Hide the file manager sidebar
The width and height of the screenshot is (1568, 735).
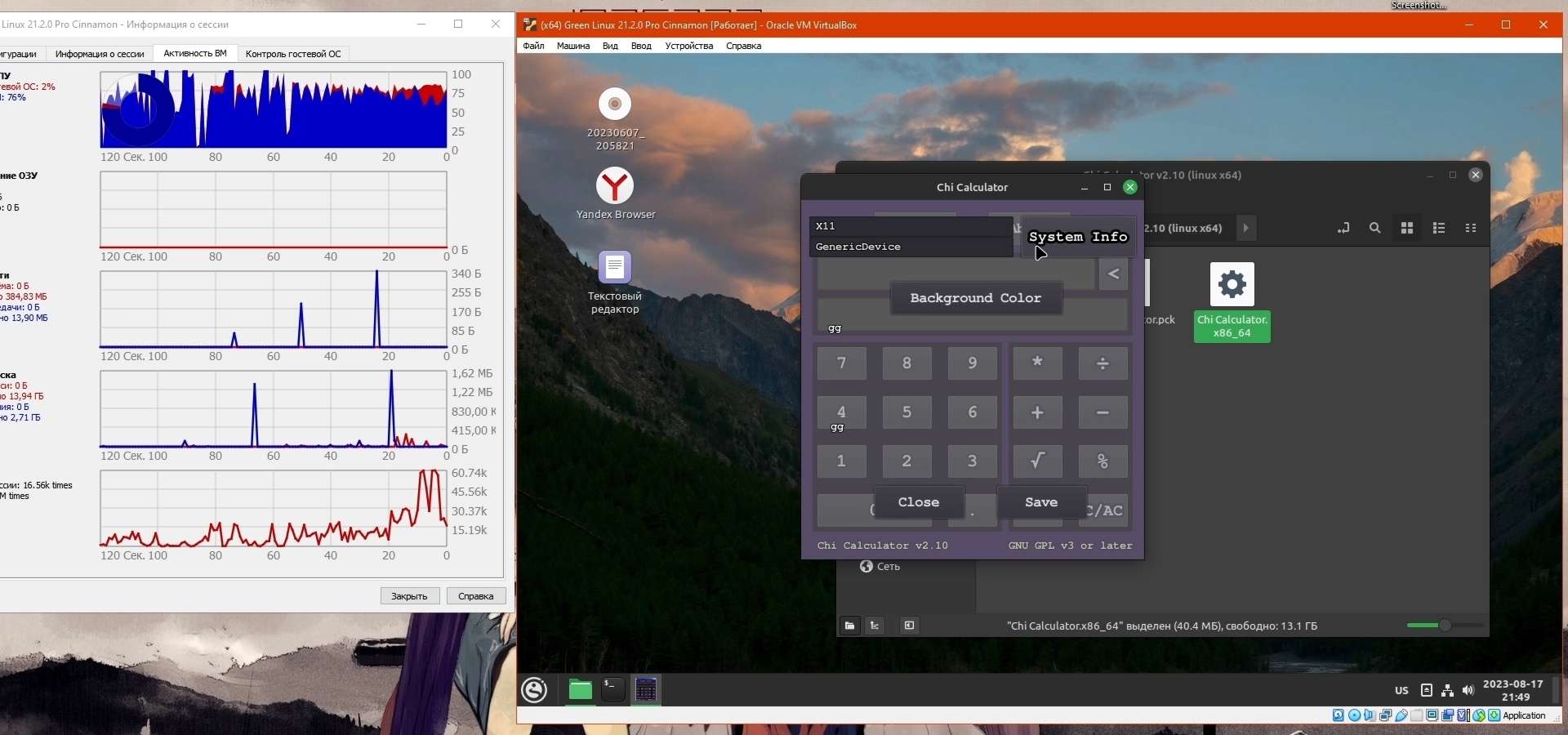tap(909, 626)
